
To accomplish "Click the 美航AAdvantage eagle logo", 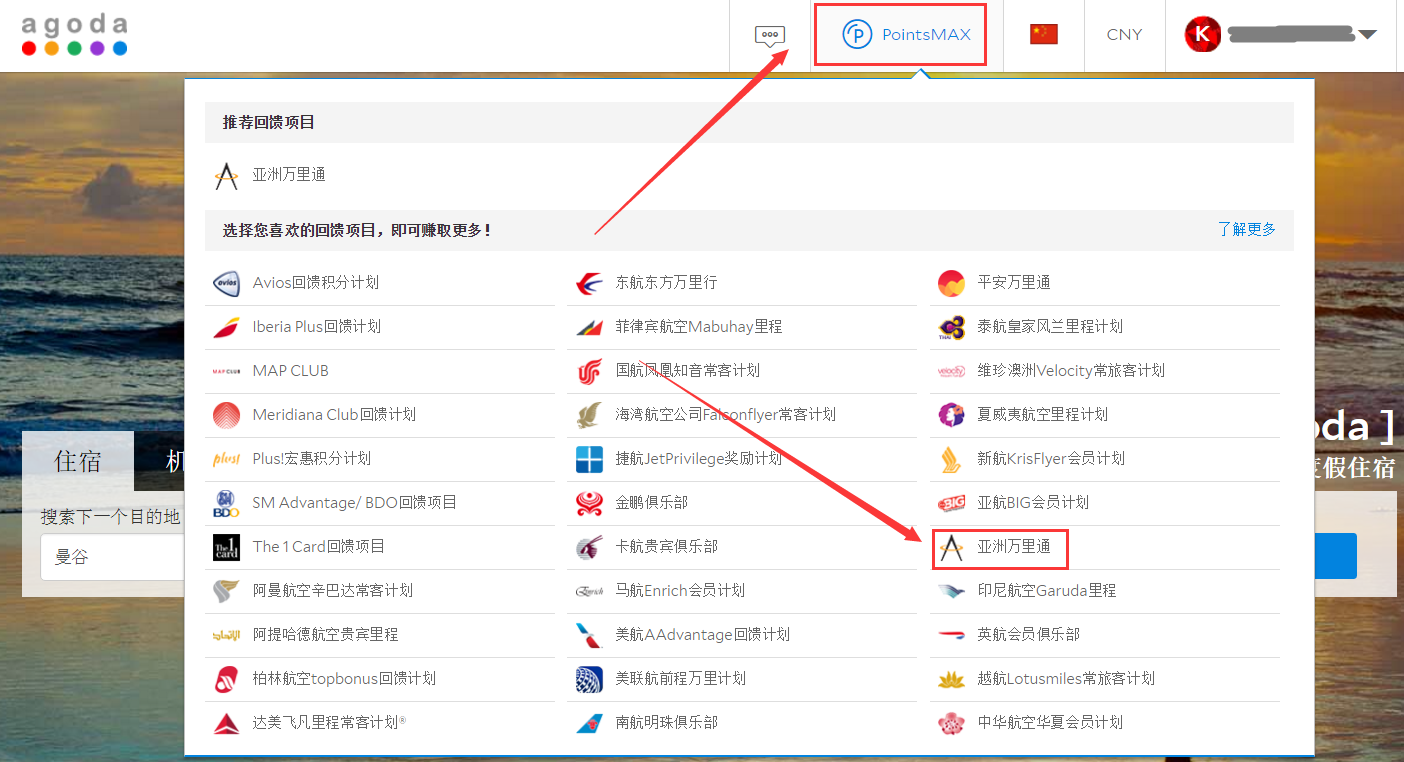I will coord(590,635).
